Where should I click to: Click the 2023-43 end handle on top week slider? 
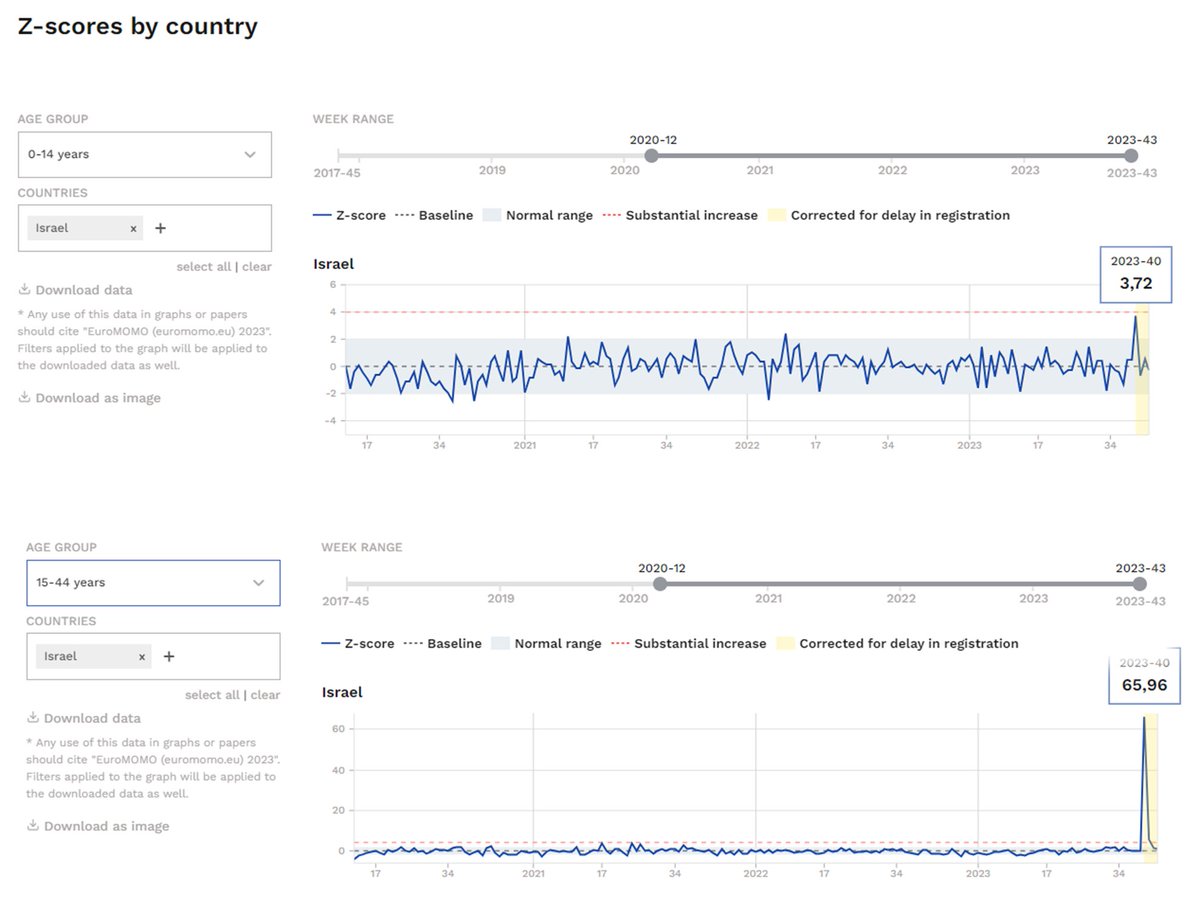click(1131, 156)
